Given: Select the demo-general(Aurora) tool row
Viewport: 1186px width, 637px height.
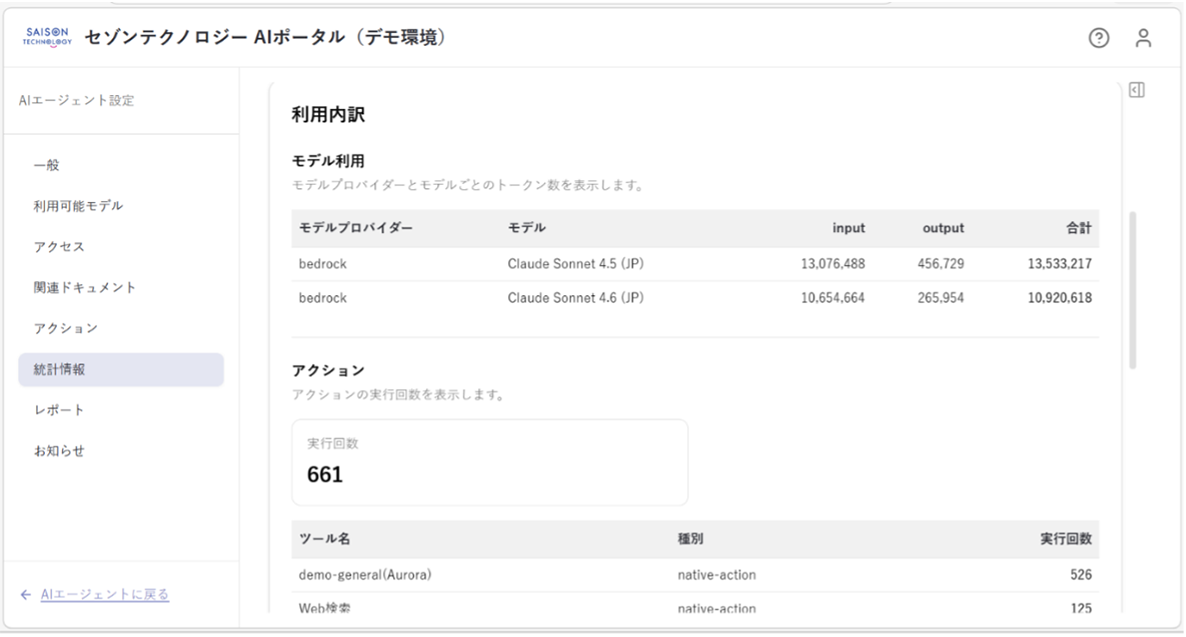Looking at the screenshot, I should click(x=695, y=575).
